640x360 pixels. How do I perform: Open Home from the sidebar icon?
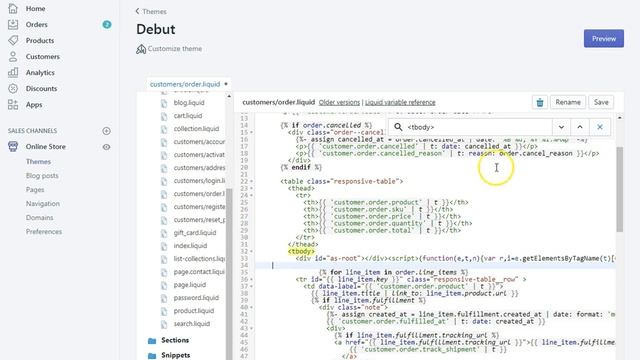(x=13, y=8)
